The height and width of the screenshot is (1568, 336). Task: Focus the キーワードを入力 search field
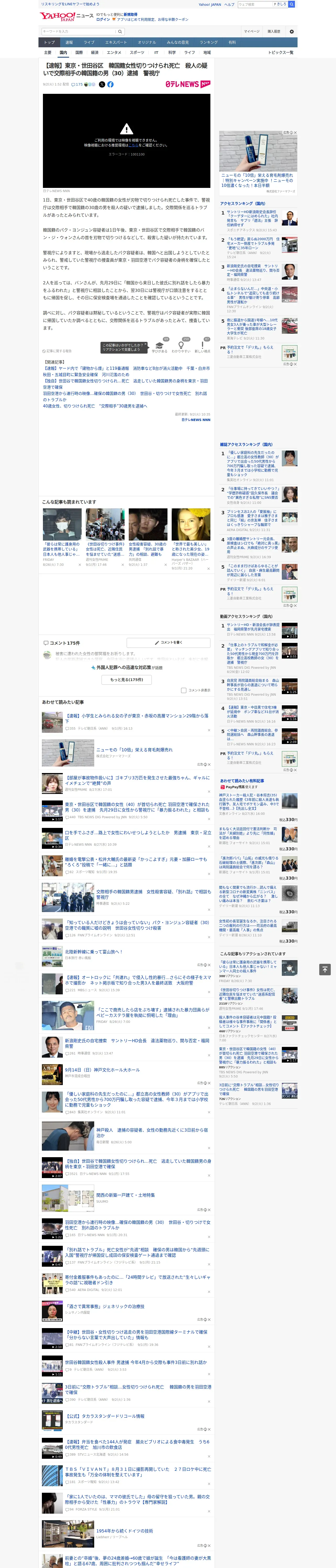pos(79,32)
